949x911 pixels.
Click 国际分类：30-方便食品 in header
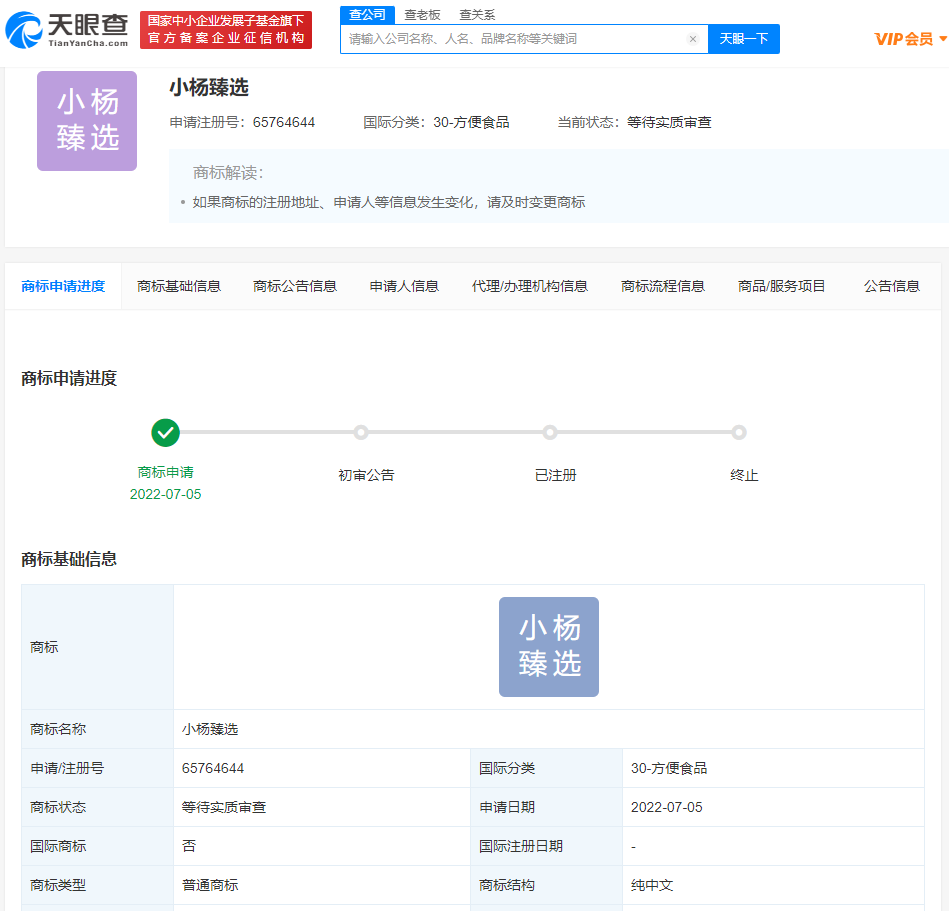pos(436,122)
